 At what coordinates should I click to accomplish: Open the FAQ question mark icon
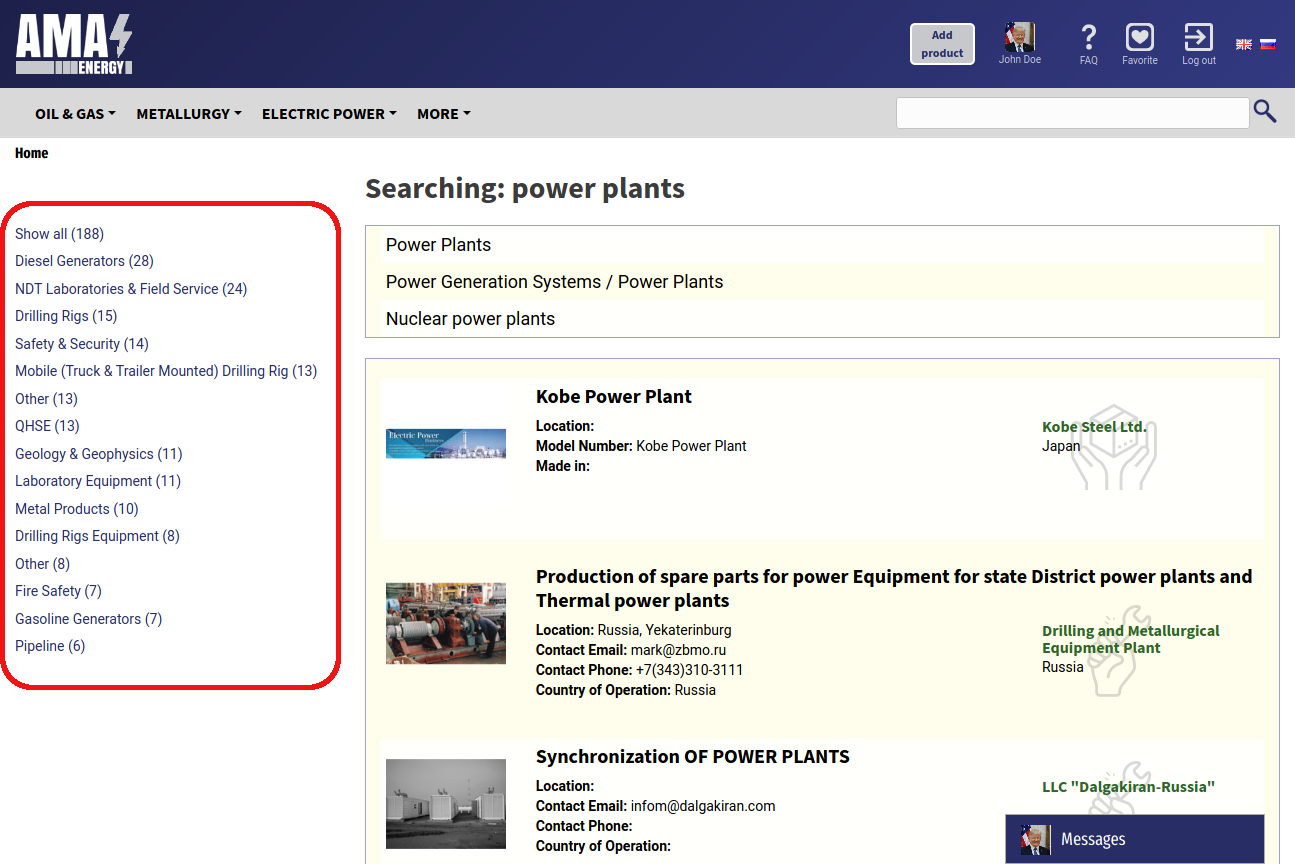coord(1089,38)
